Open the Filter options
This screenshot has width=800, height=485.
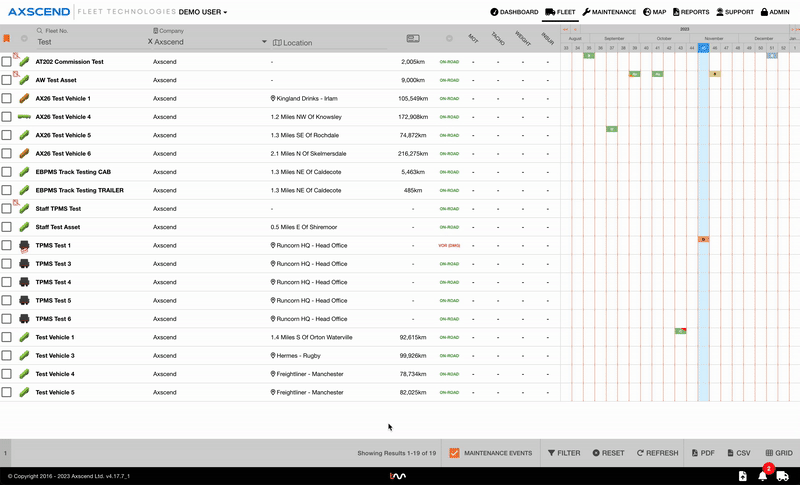[x=563, y=453]
